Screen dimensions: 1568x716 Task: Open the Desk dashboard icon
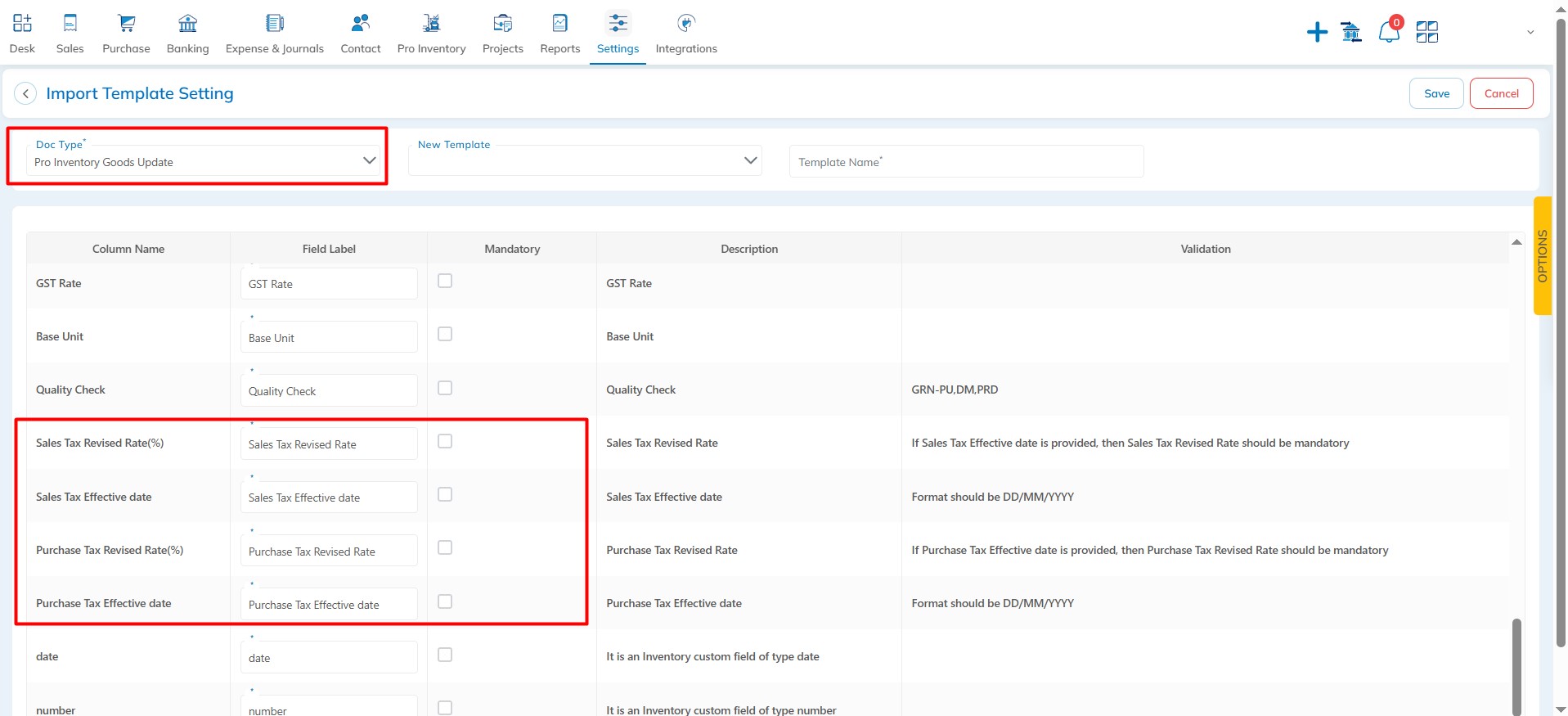coord(22,24)
